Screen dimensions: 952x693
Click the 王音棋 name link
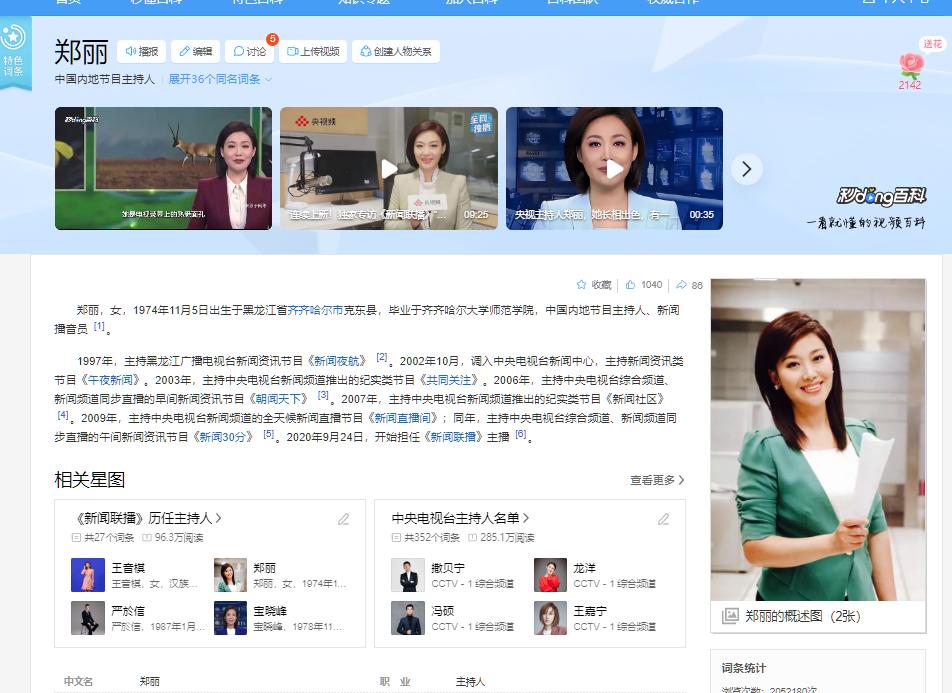coord(128,568)
